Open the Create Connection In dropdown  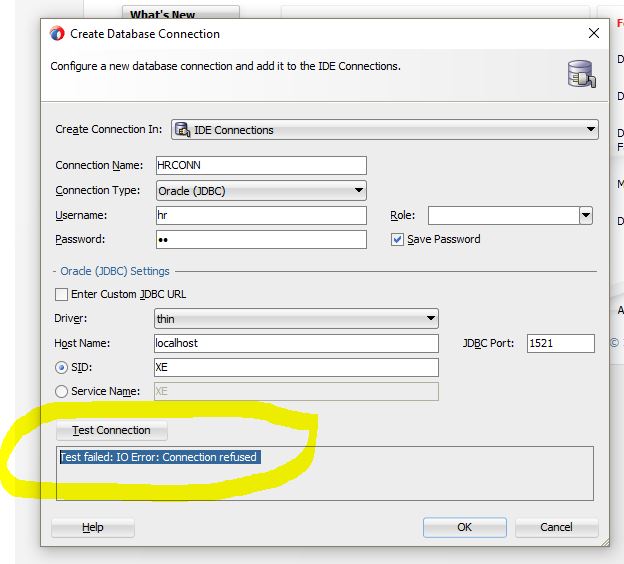591,129
